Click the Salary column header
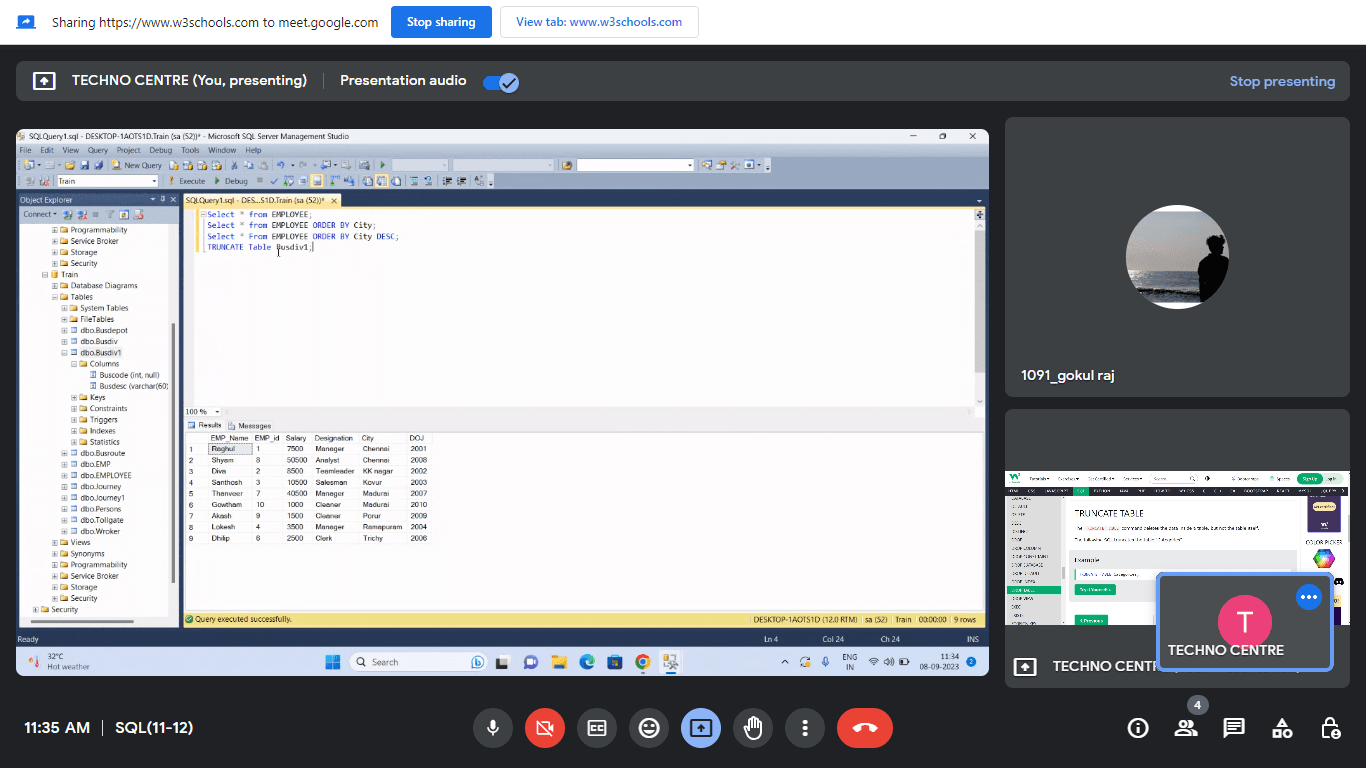The width and height of the screenshot is (1366, 768). coord(296,438)
